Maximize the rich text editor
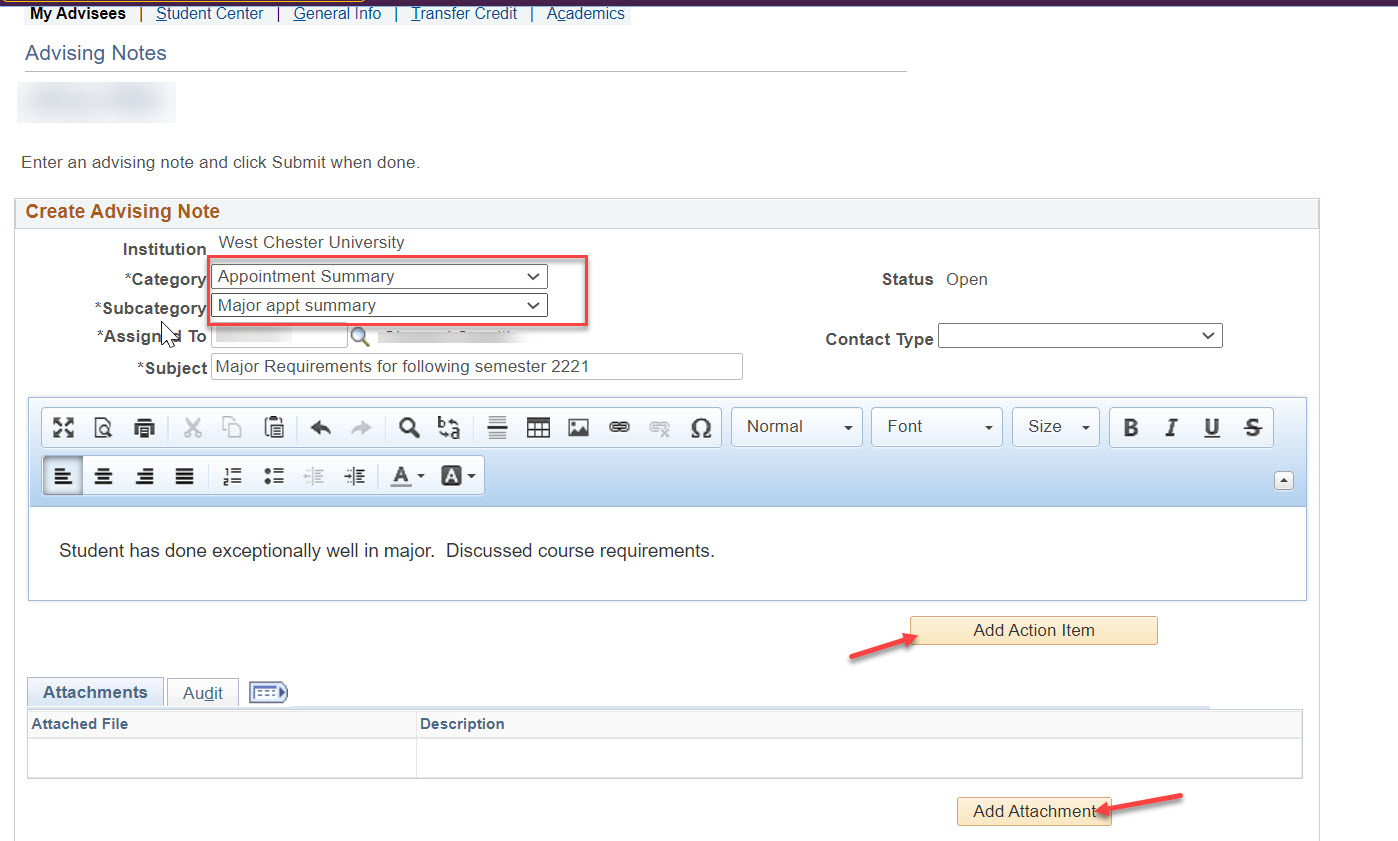The width and height of the screenshot is (1398, 841). [63, 428]
